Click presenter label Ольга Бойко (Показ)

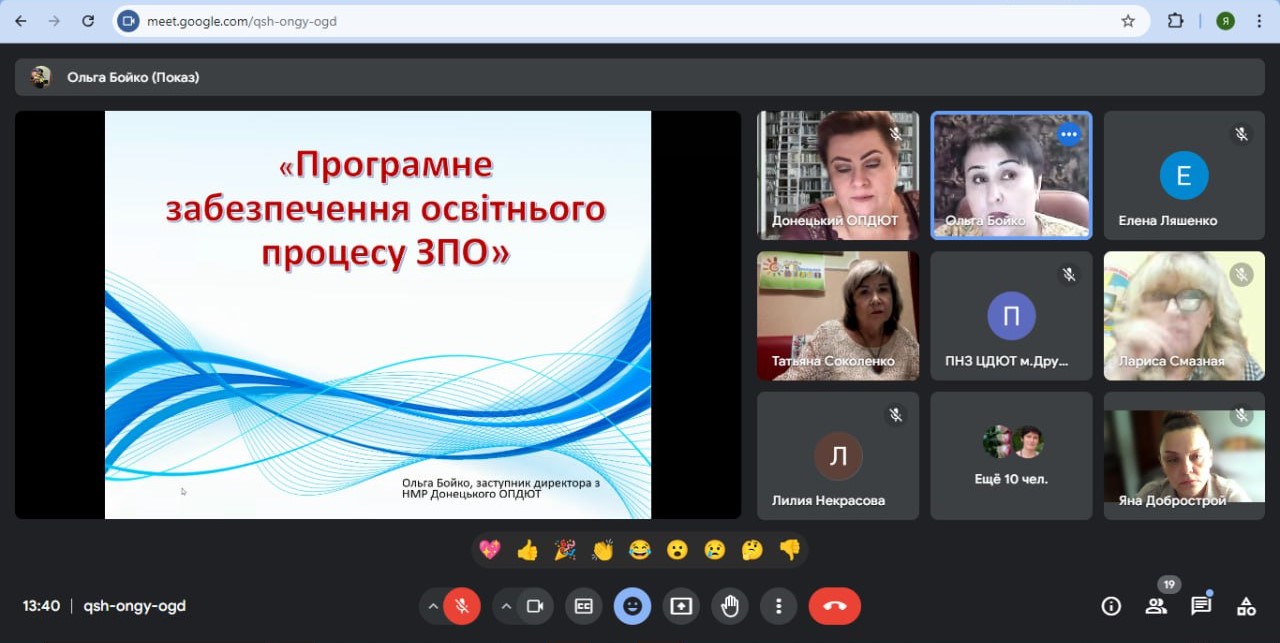click(x=133, y=77)
